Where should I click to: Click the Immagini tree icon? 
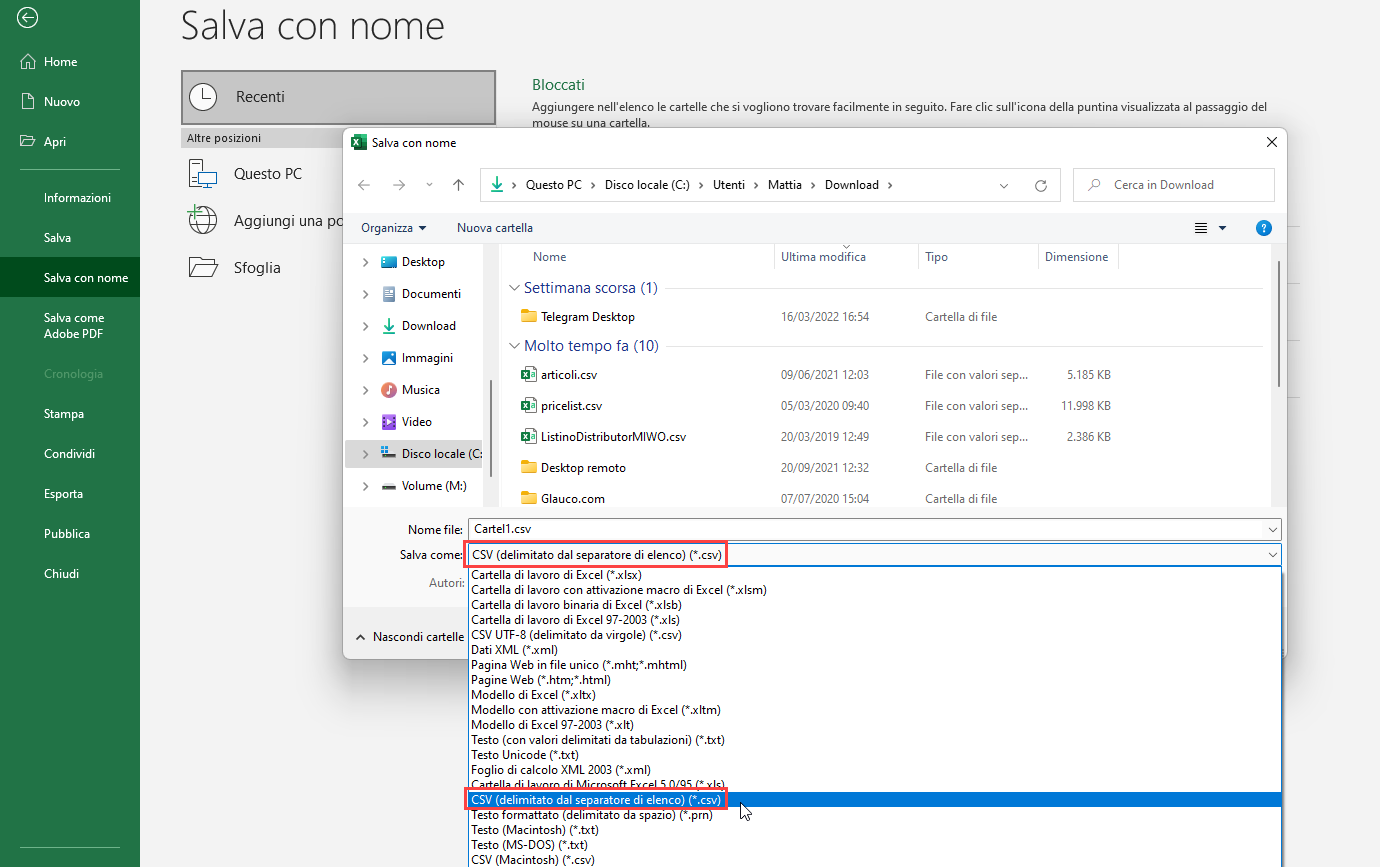389,358
